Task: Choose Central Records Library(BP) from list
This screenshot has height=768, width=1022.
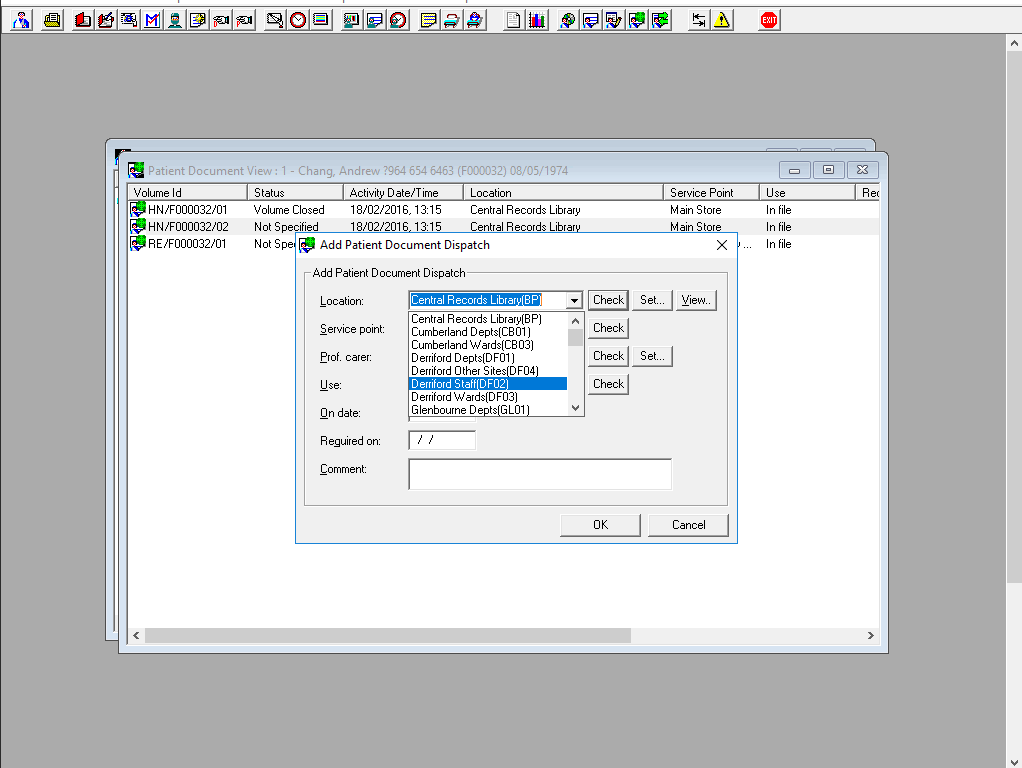Action: (488, 319)
